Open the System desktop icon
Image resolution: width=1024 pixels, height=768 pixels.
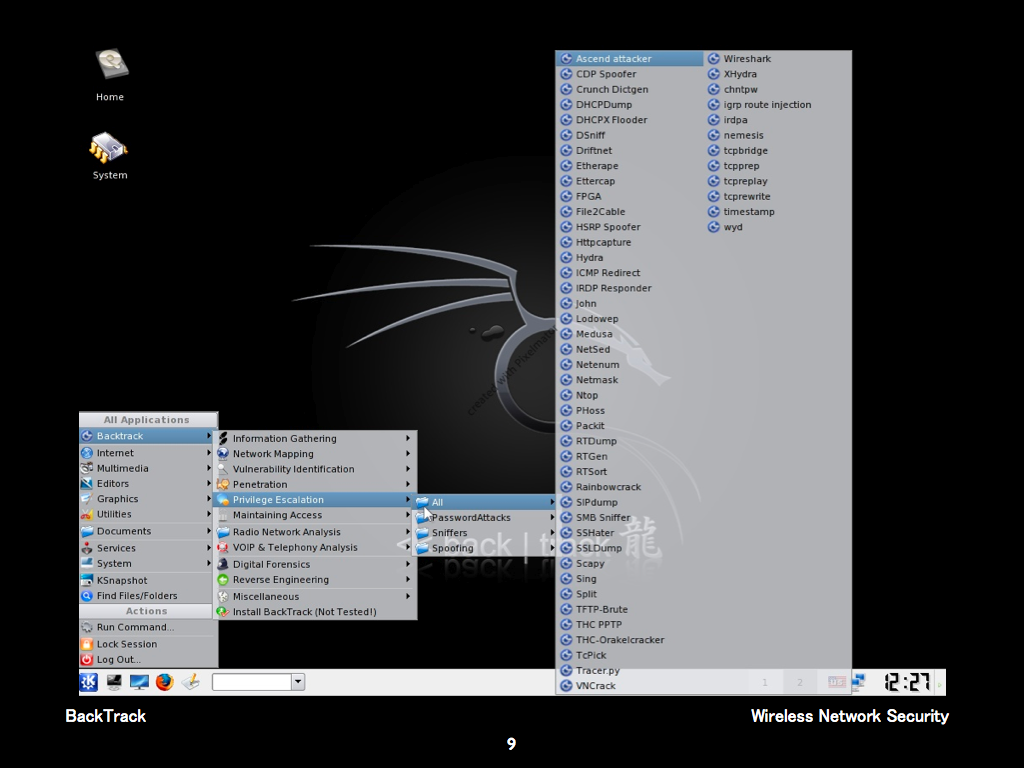(x=109, y=149)
